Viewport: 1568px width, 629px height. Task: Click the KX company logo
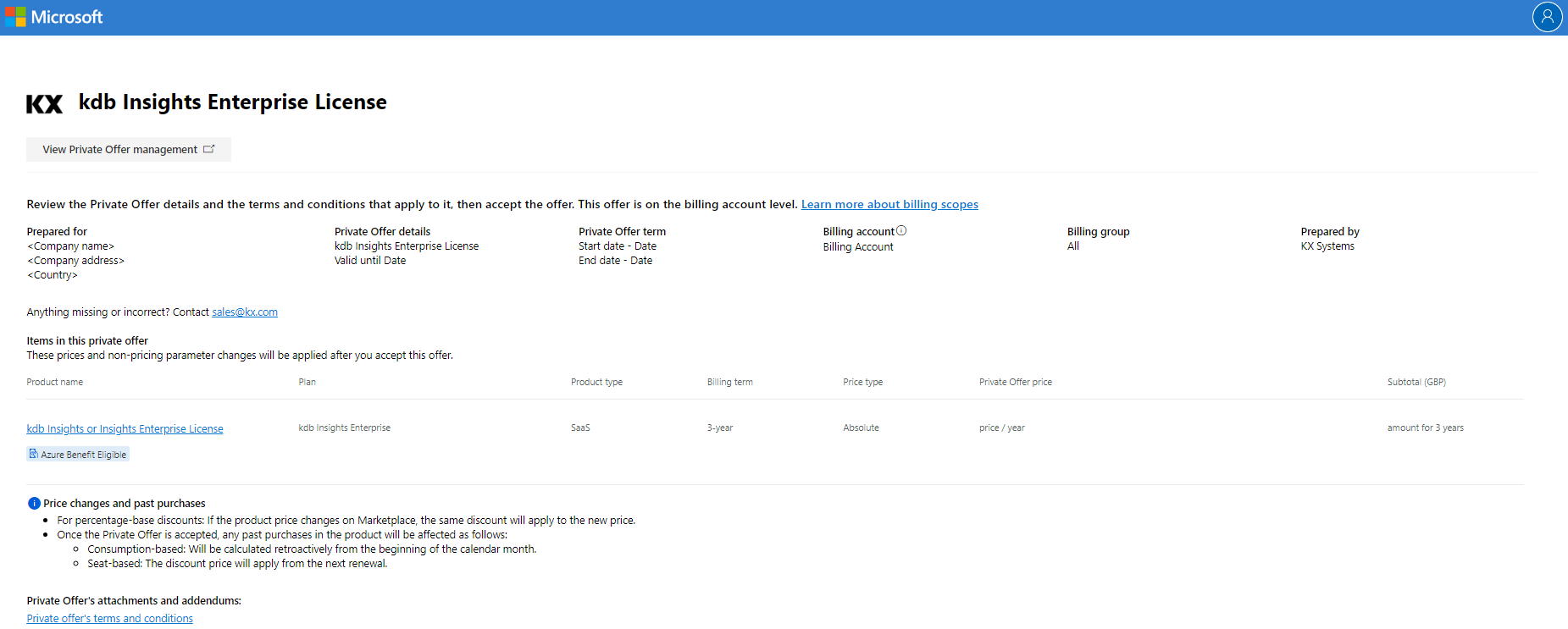(44, 104)
